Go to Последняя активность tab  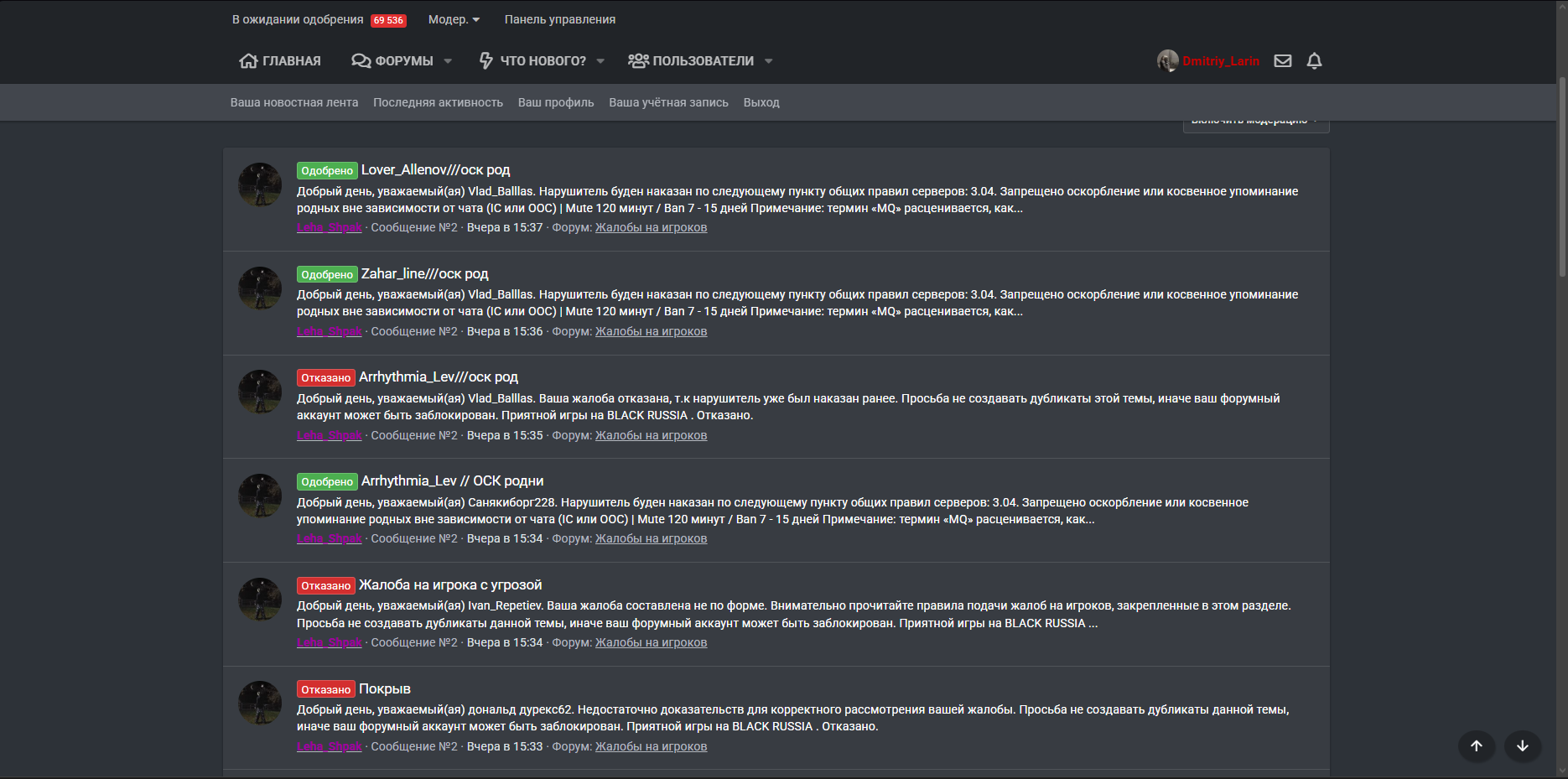coord(438,102)
